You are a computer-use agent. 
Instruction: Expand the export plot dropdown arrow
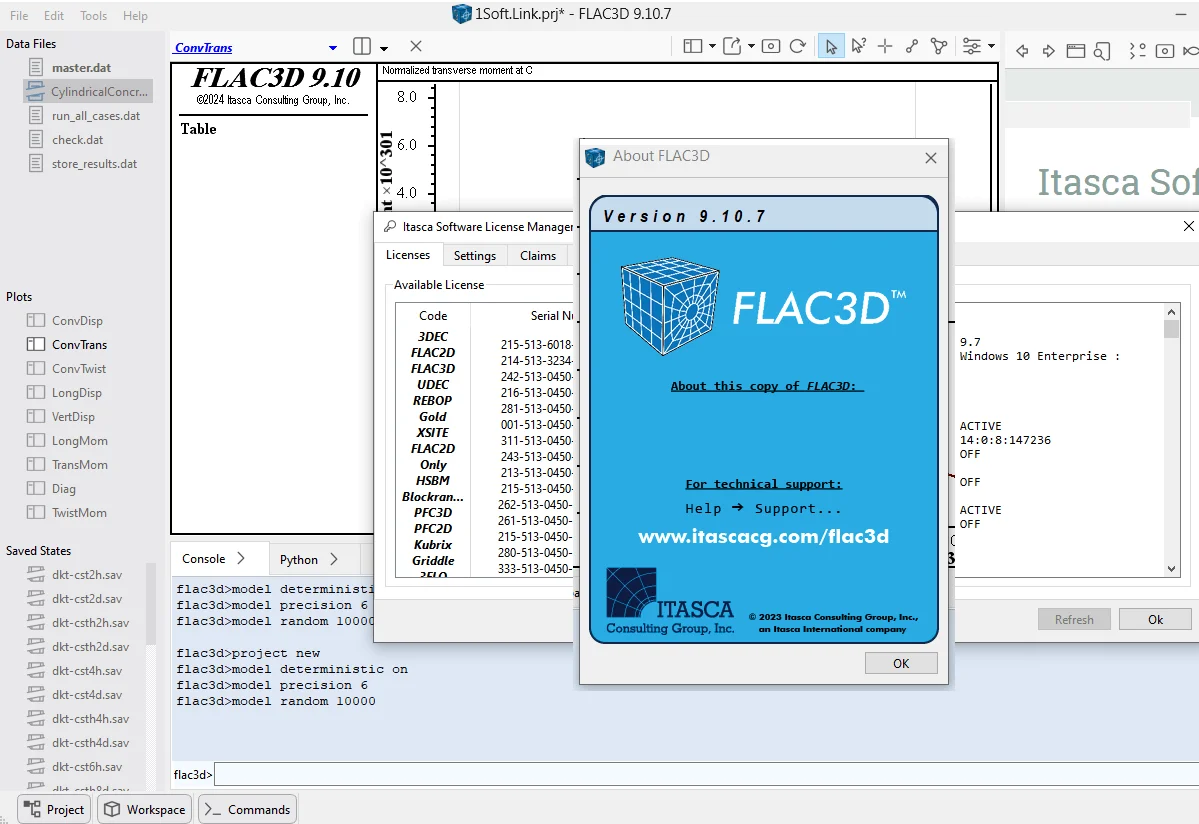pyautogui.click(x=752, y=47)
